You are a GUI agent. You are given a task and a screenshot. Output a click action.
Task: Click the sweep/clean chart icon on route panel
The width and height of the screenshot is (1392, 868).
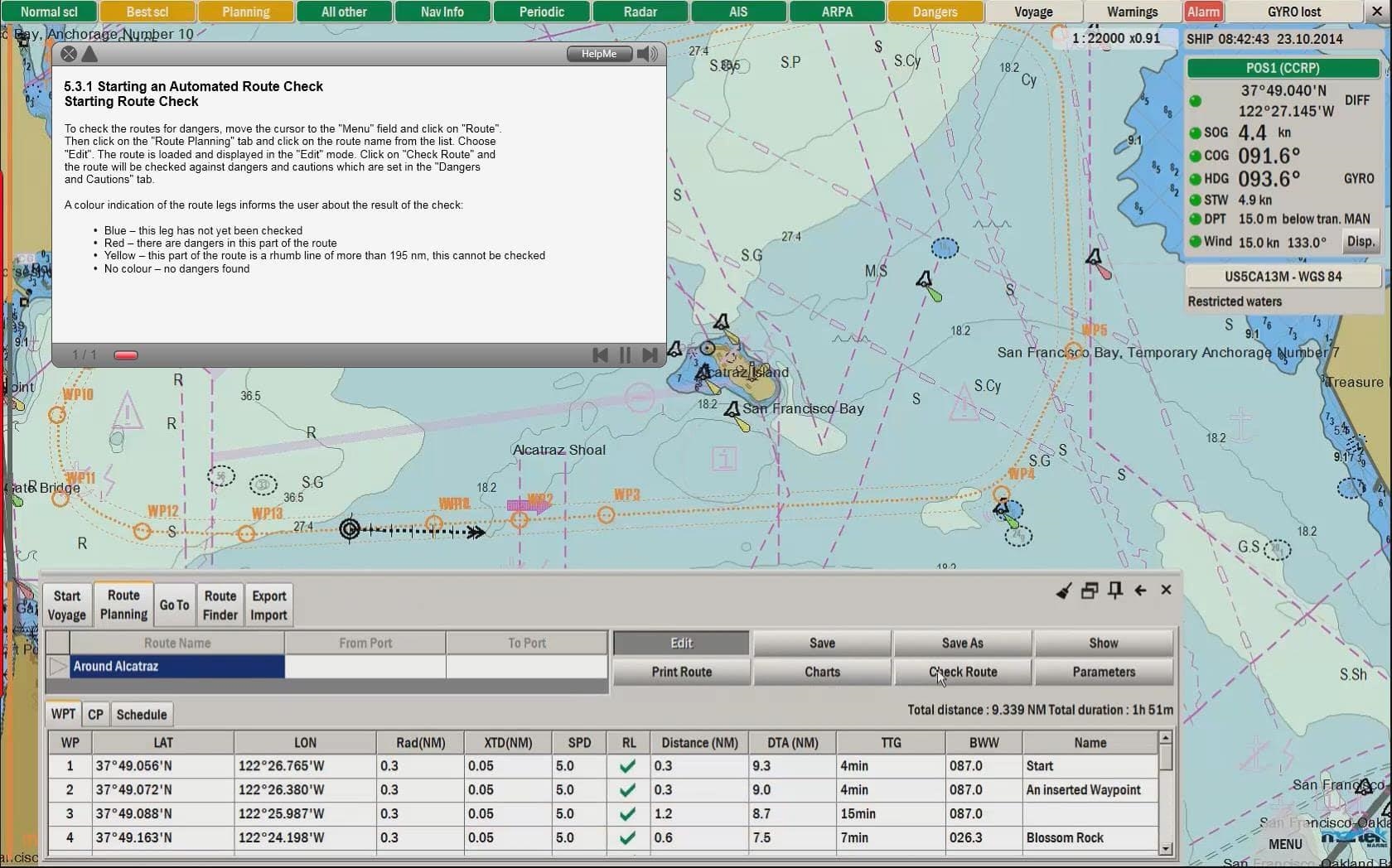coord(1064,590)
